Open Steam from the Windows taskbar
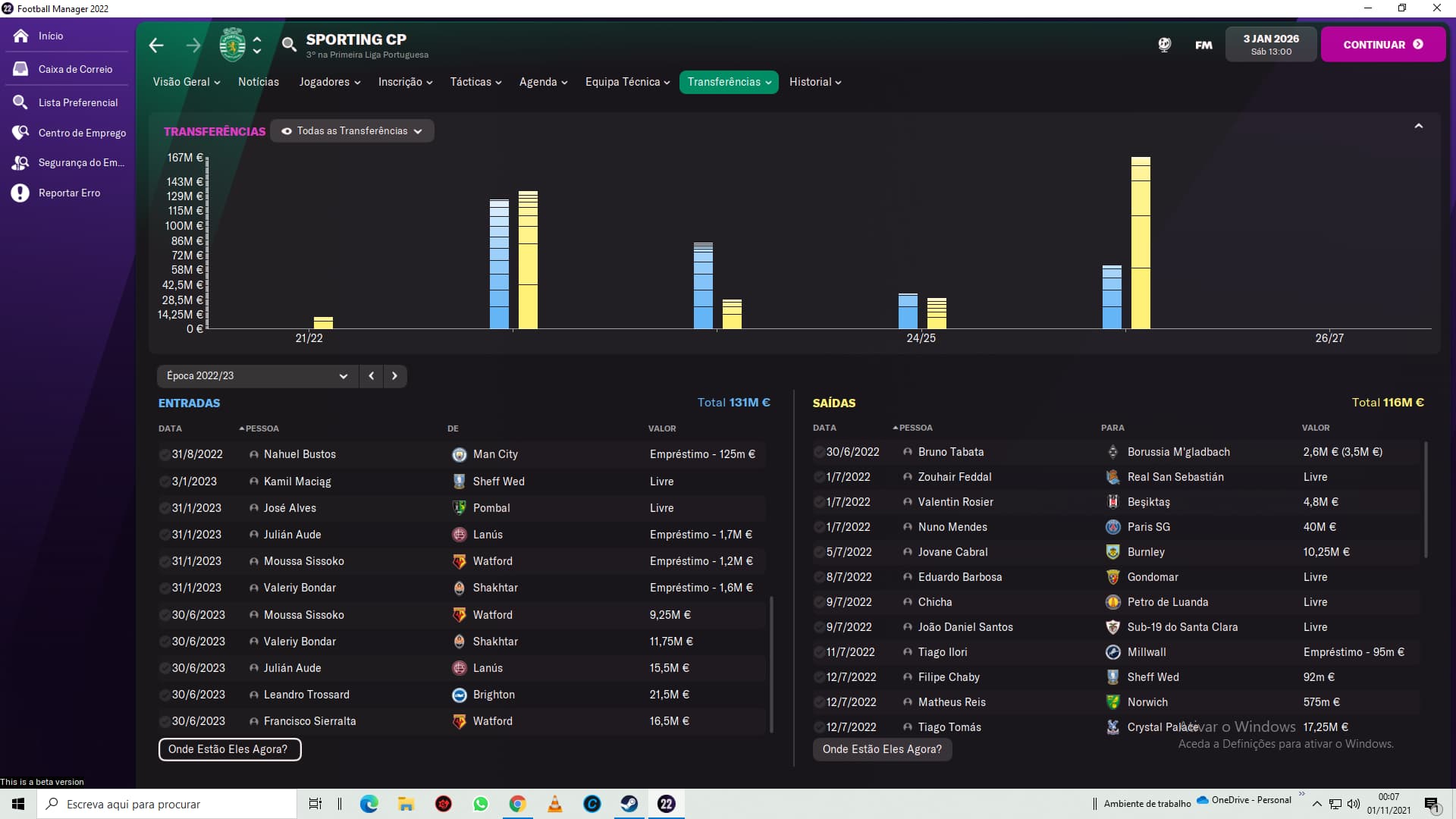1456x819 pixels. pyautogui.click(x=629, y=804)
